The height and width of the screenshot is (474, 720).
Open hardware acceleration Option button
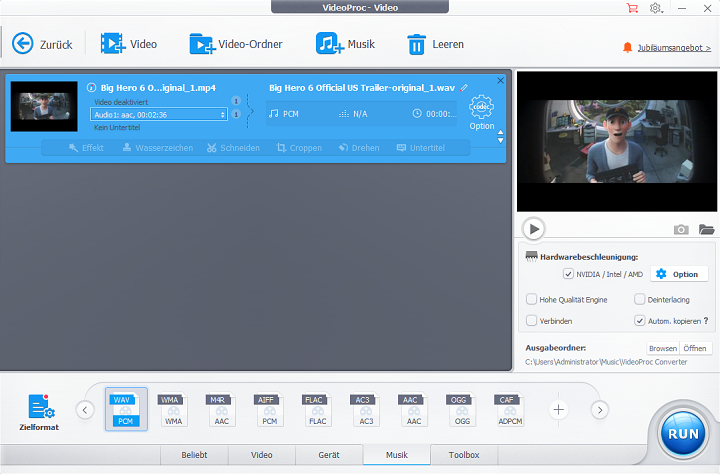click(679, 274)
